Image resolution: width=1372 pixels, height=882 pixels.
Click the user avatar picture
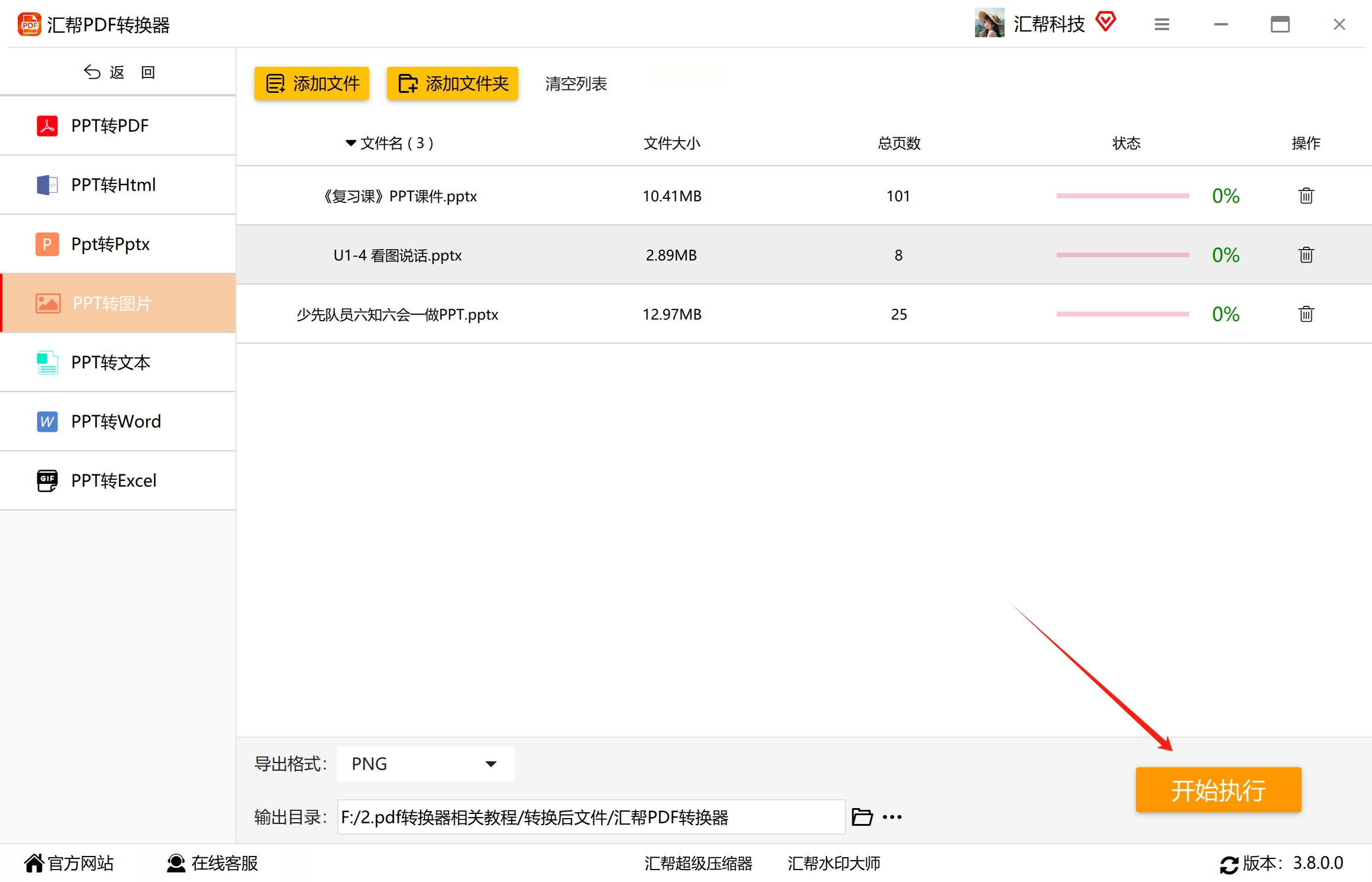point(989,24)
